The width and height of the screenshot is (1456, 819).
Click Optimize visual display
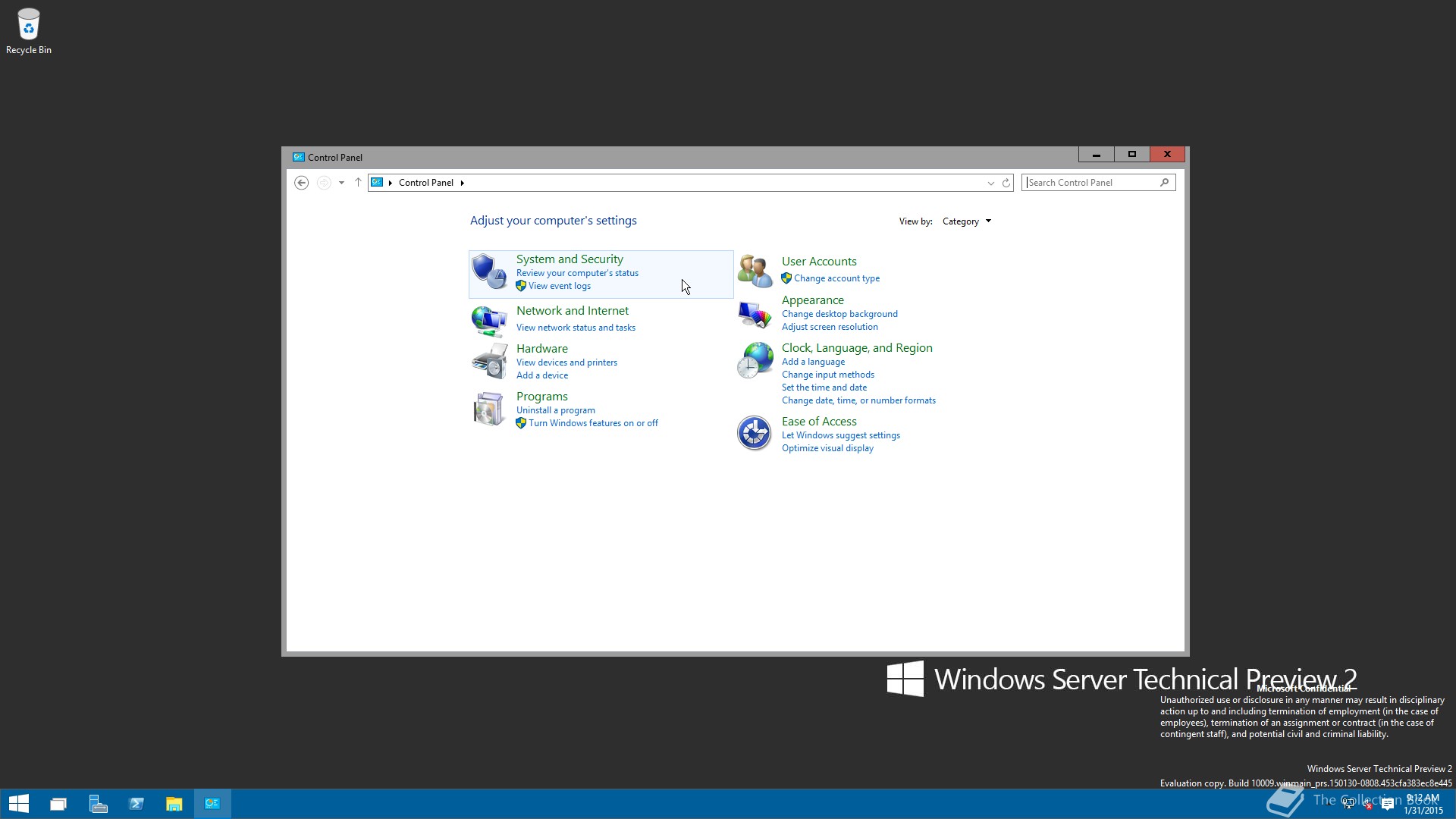827,448
